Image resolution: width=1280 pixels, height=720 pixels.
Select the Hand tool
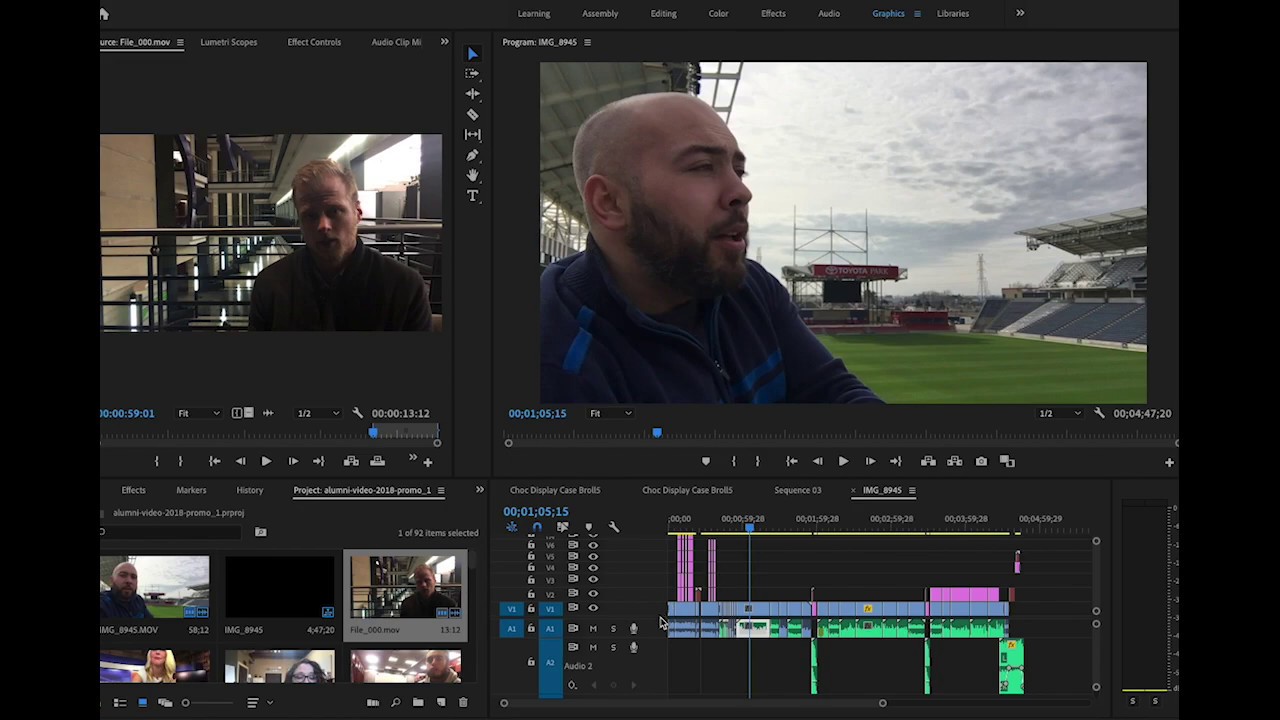pyautogui.click(x=473, y=176)
